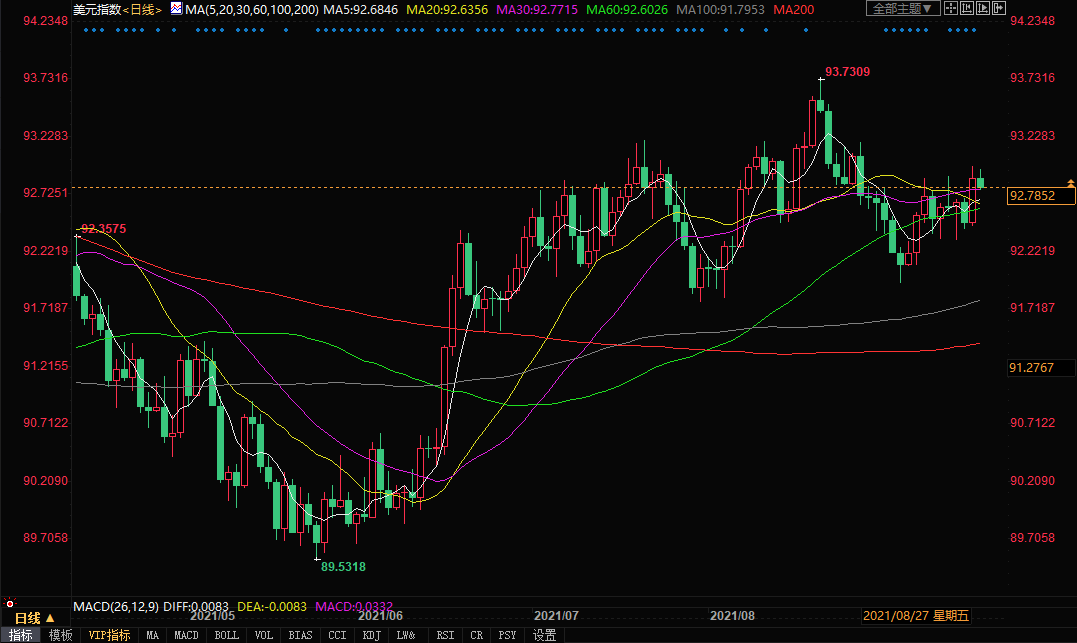Toggle the MACD indicator

click(x=186, y=635)
